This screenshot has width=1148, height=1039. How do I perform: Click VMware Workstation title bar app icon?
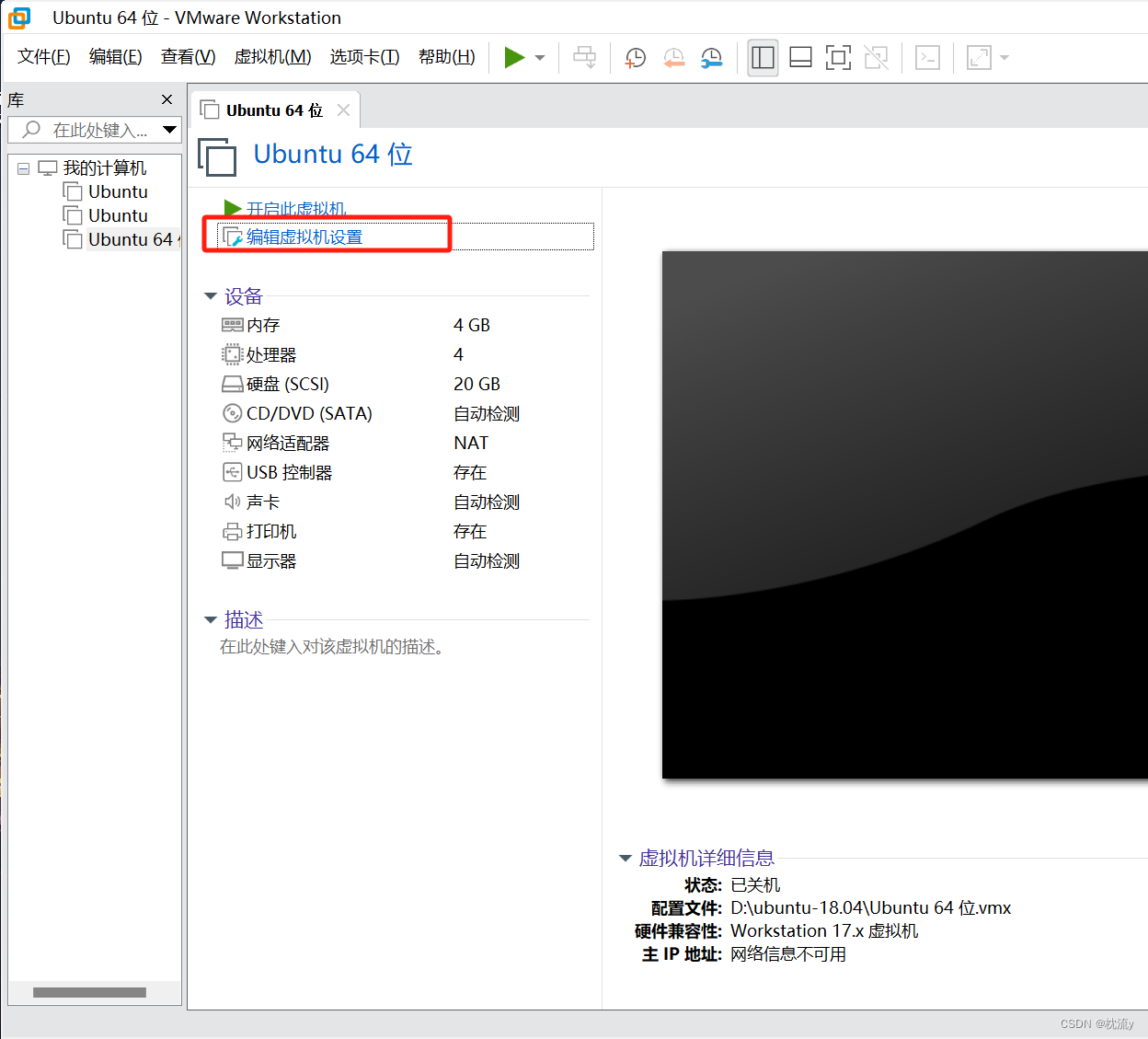(19, 17)
